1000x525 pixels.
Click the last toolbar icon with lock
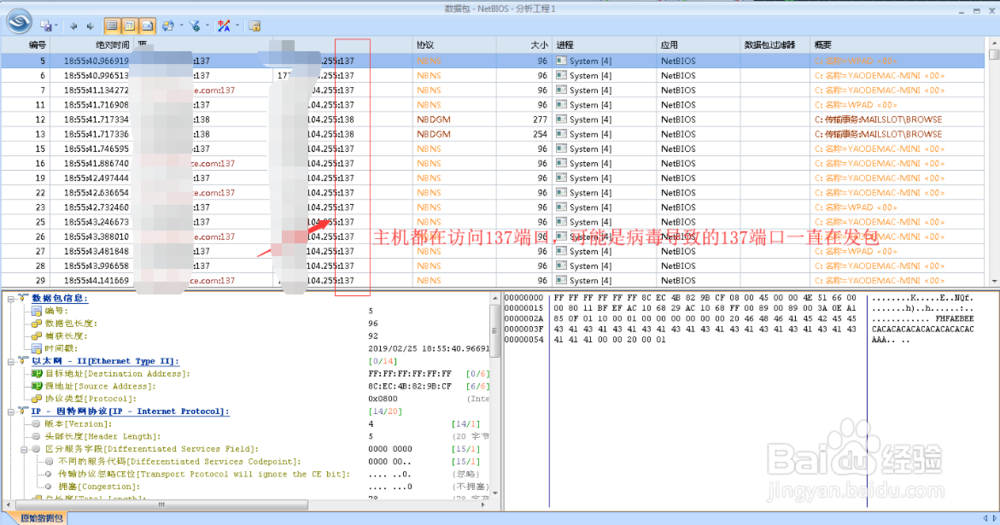click(x=254, y=26)
